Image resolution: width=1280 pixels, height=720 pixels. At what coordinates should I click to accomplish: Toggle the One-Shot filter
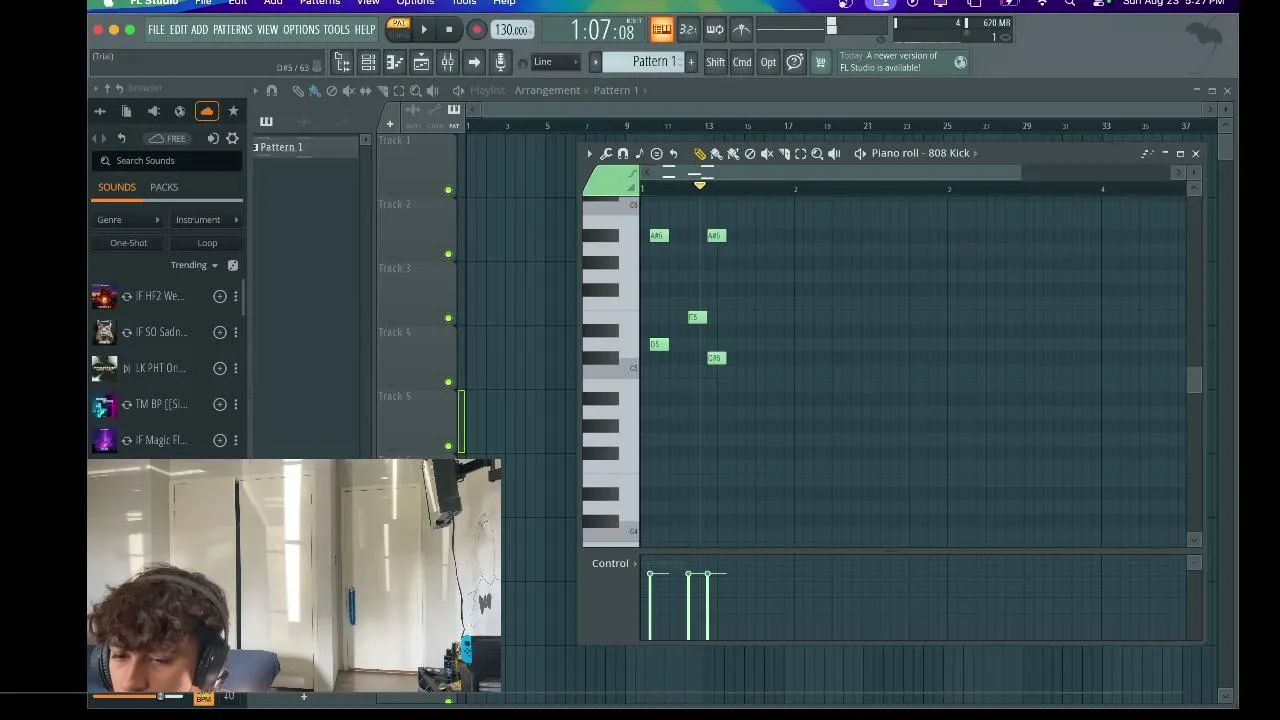[x=129, y=243]
